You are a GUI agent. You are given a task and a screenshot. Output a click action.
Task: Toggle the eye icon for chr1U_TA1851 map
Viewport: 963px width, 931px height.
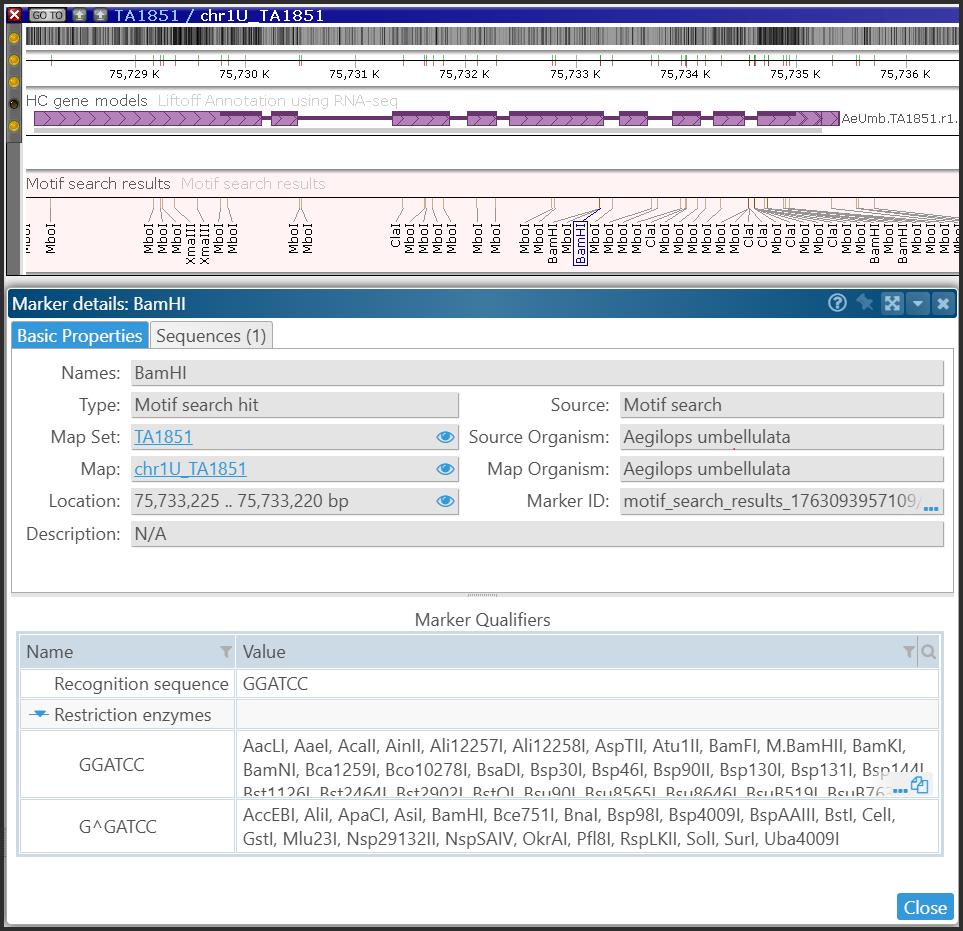[445, 469]
